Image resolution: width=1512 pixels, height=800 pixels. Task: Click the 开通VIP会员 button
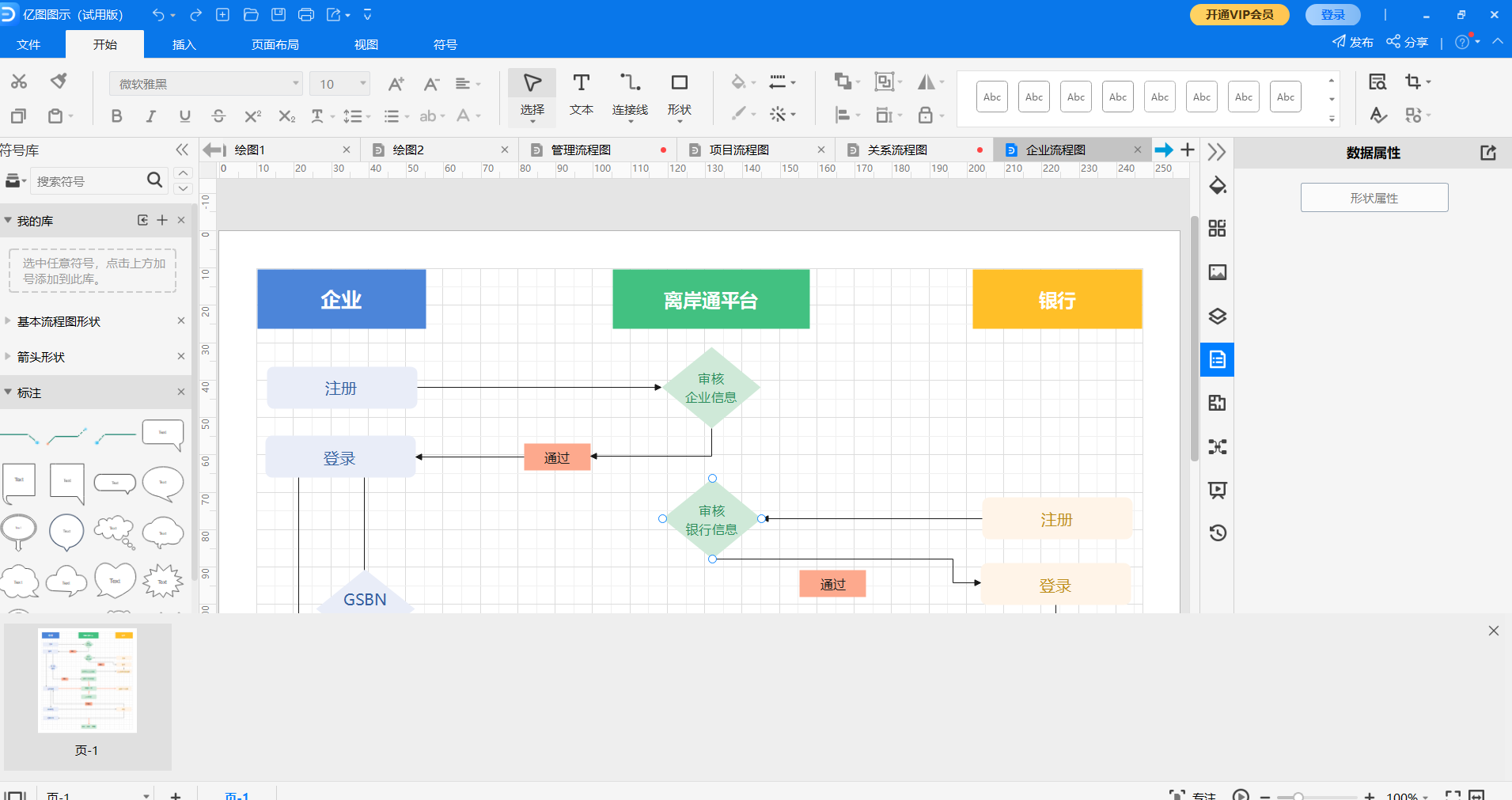click(1239, 15)
